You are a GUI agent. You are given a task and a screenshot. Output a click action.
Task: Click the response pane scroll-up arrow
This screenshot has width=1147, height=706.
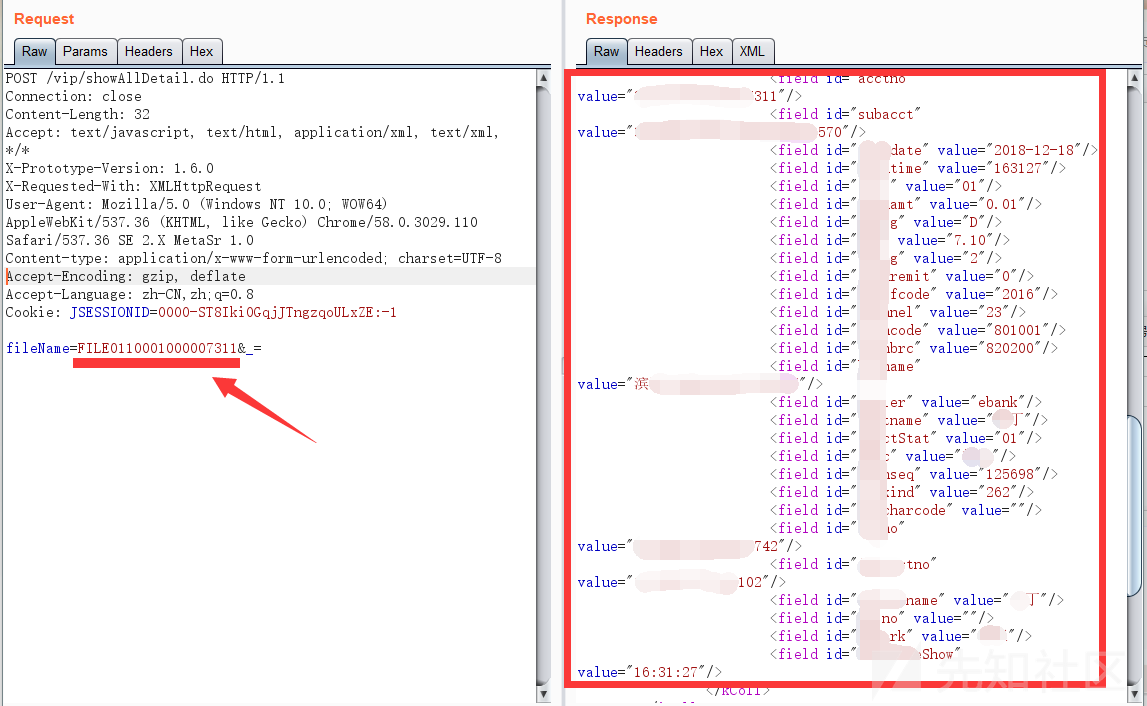click(x=1135, y=77)
